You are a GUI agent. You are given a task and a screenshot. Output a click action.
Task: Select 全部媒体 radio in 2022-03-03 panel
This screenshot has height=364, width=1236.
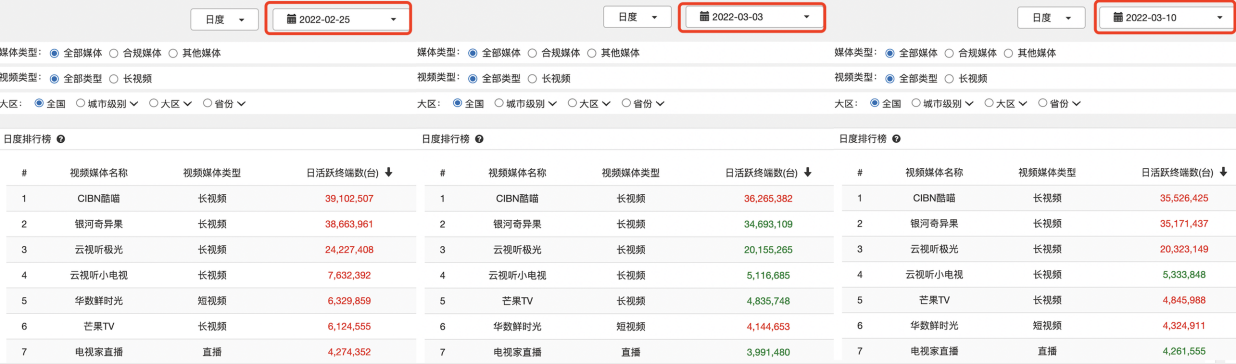pos(473,53)
